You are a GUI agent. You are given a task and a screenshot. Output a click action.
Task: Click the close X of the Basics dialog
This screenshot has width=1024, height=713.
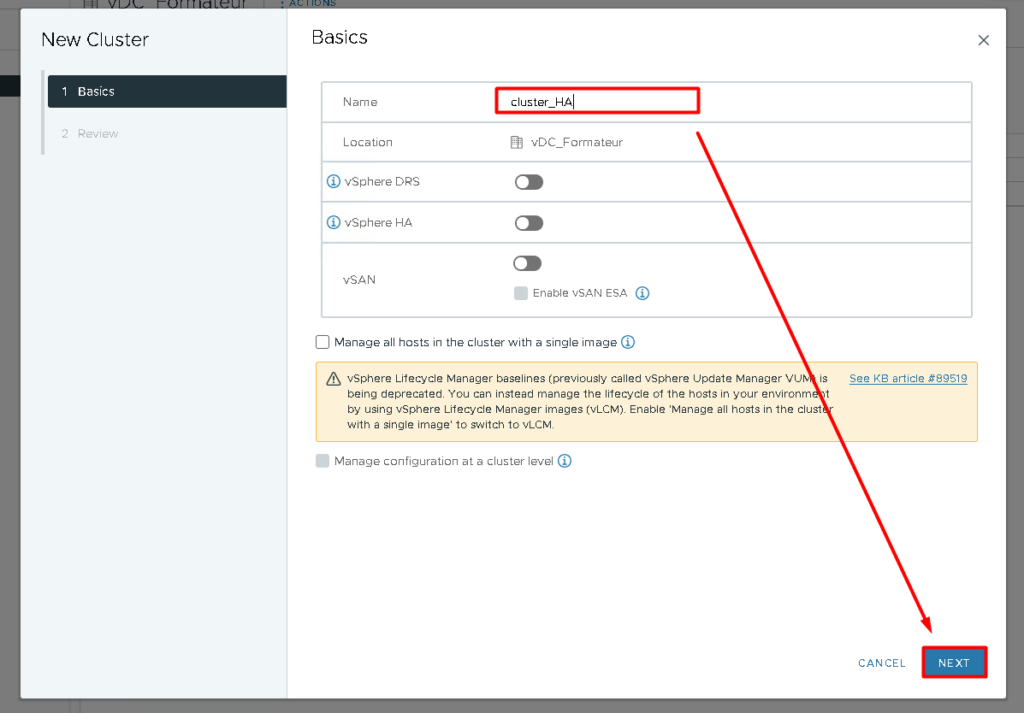(983, 40)
